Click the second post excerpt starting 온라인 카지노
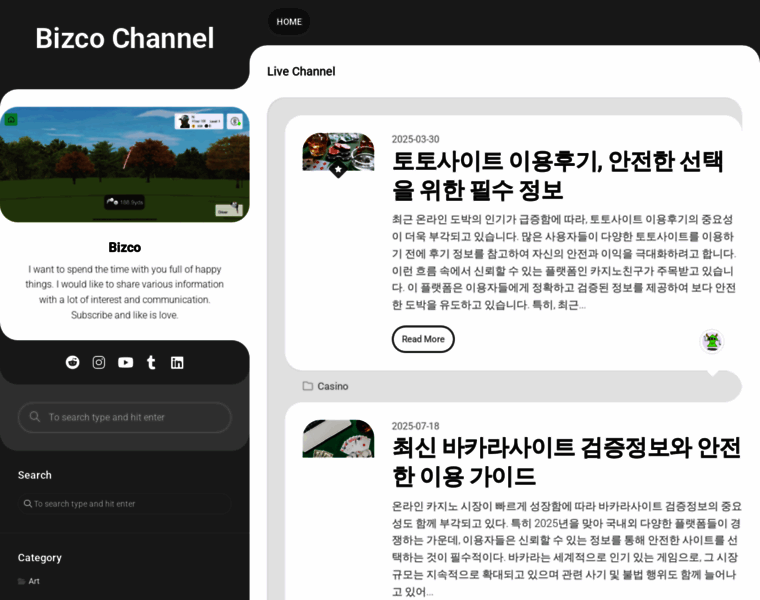The height and width of the screenshot is (600, 760). click(x=567, y=549)
